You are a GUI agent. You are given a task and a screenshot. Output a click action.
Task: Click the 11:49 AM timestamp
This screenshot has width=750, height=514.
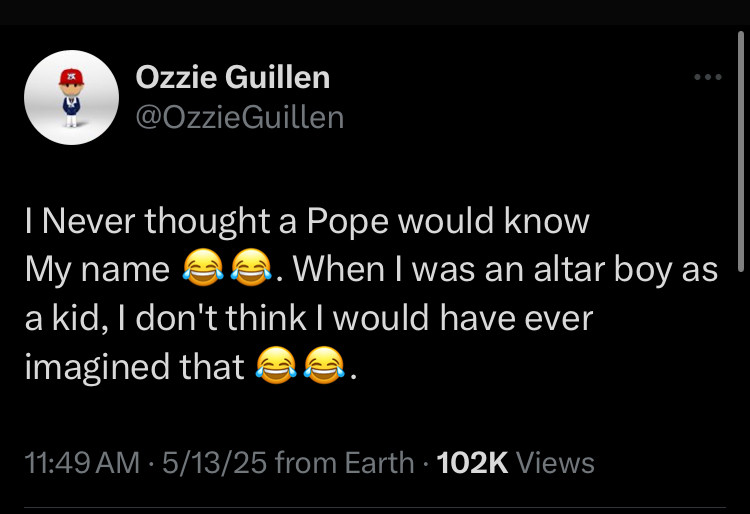[82, 463]
